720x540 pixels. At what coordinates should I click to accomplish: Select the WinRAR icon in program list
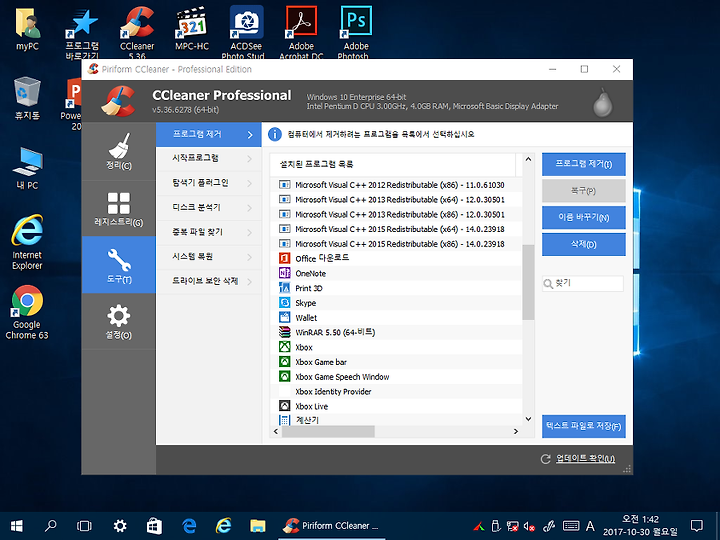285,332
